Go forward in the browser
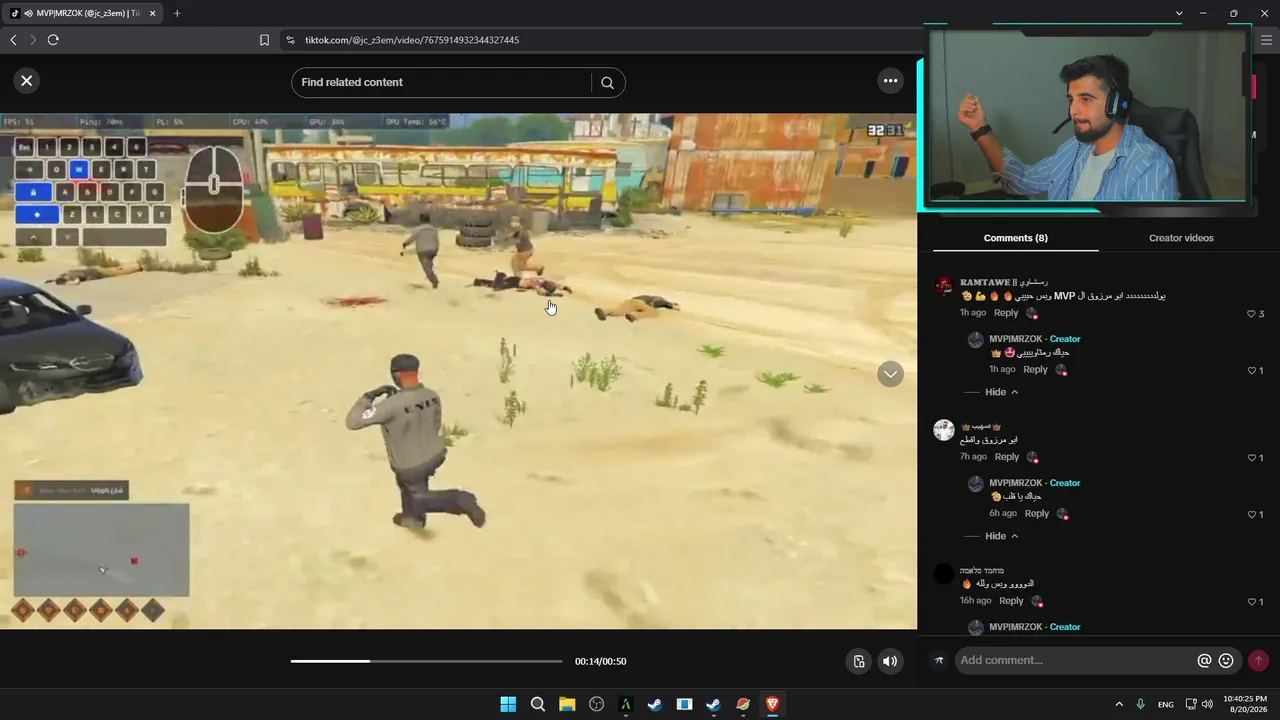This screenshot has width=1280, height=720. pyautogui.click(x=33, y=40)
